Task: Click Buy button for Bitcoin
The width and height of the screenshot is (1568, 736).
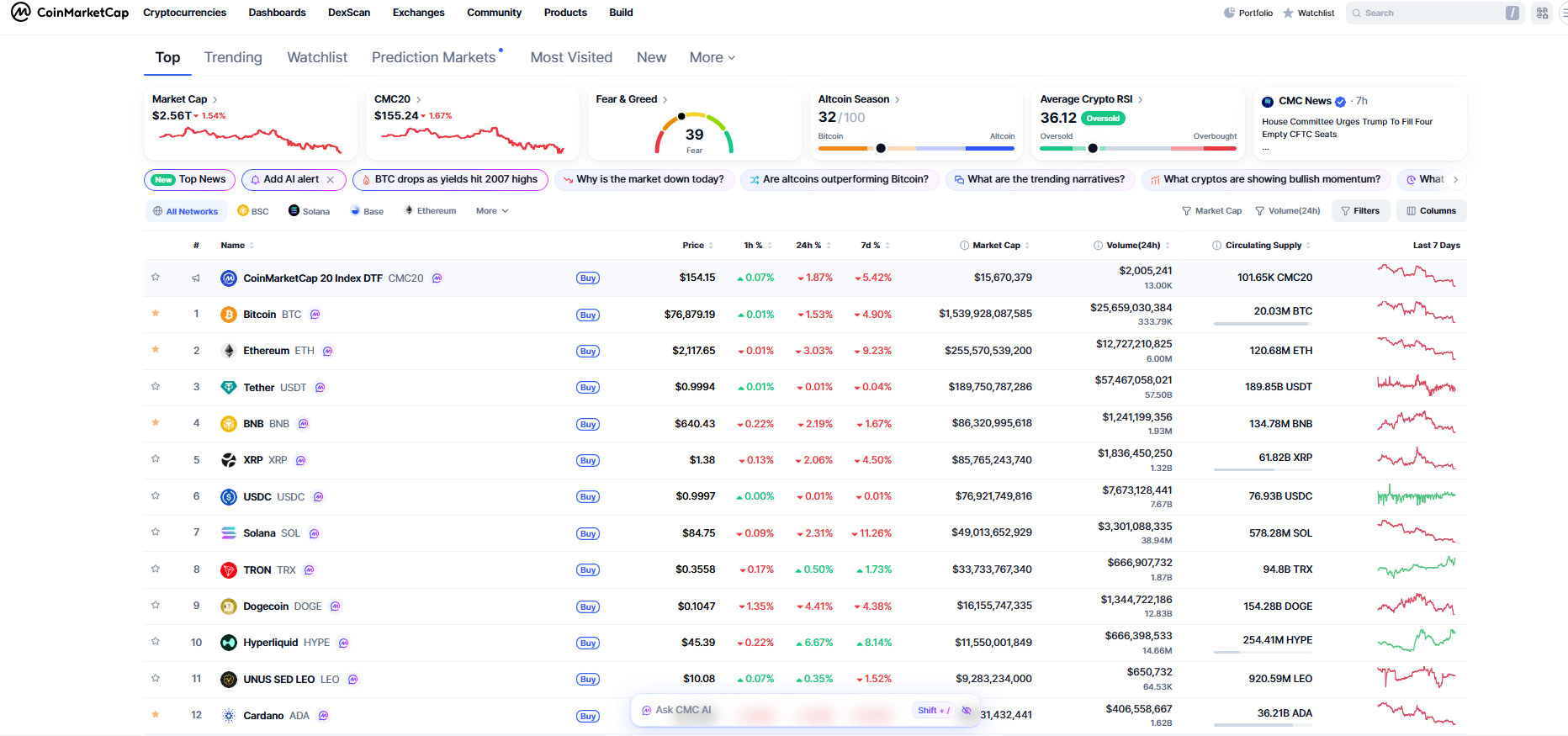Action: (x=588, y=315)
